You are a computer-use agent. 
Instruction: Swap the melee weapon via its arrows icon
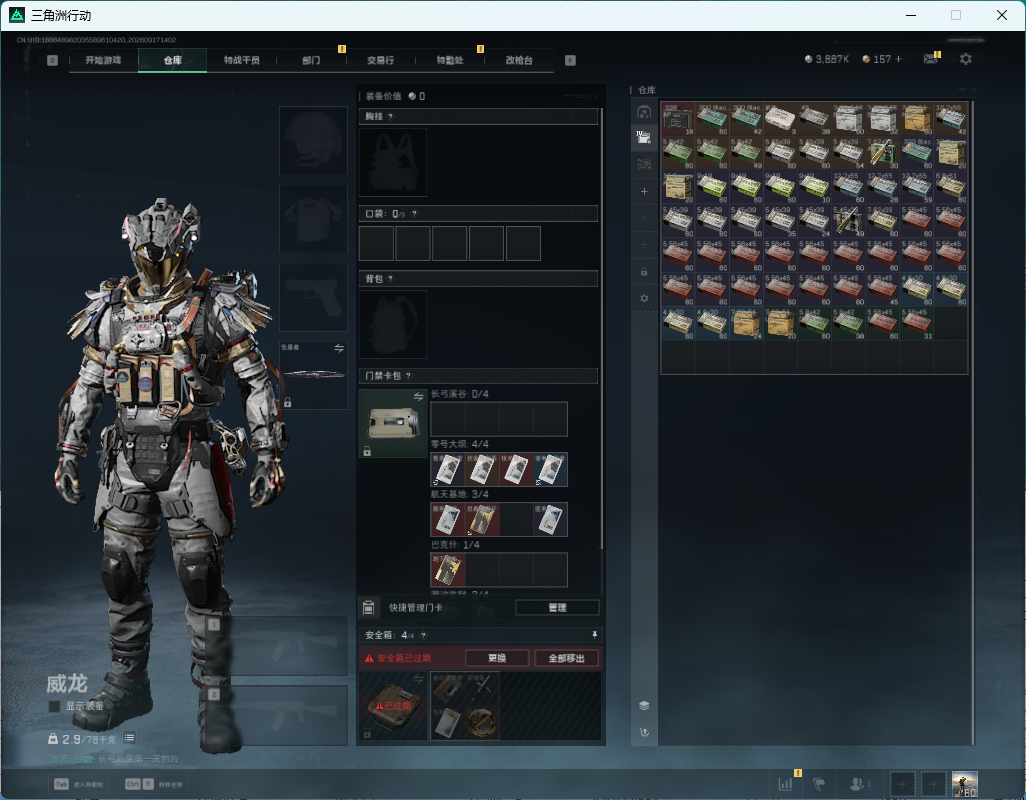click(x=339, y=348)
